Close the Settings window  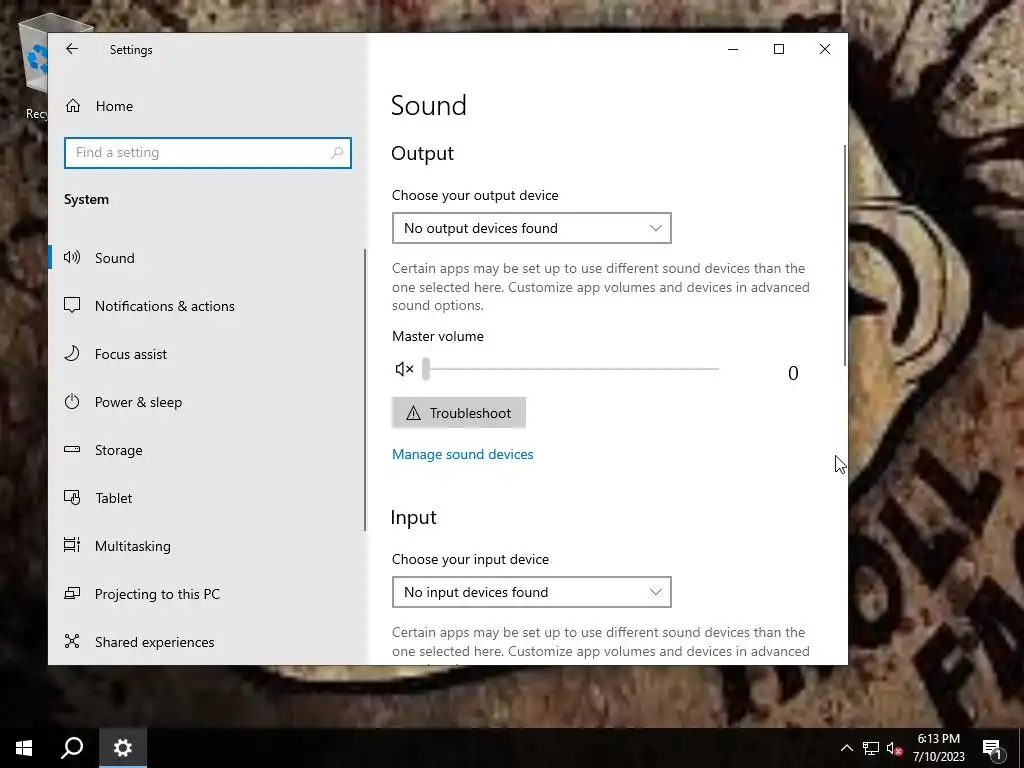pyautogui.click(x=825, y=49)
